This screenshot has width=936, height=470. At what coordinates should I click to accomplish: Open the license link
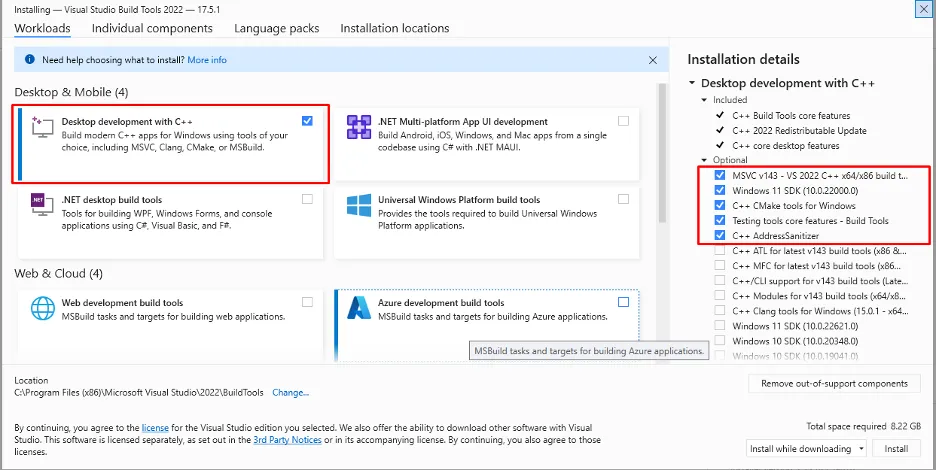pyautogui.click(x=155, y=428)
